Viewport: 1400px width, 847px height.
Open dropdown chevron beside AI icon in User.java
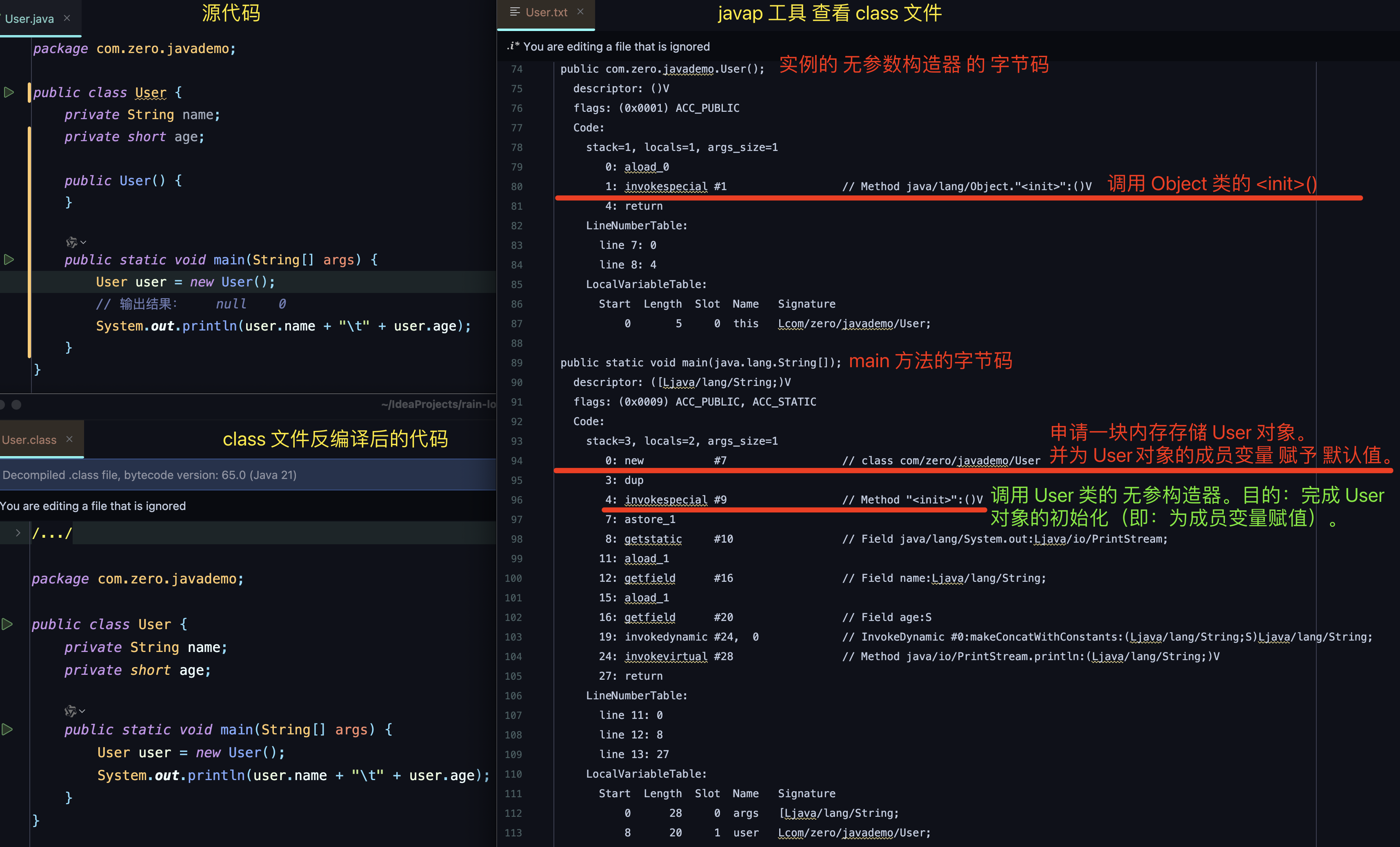tap(84, 243)
